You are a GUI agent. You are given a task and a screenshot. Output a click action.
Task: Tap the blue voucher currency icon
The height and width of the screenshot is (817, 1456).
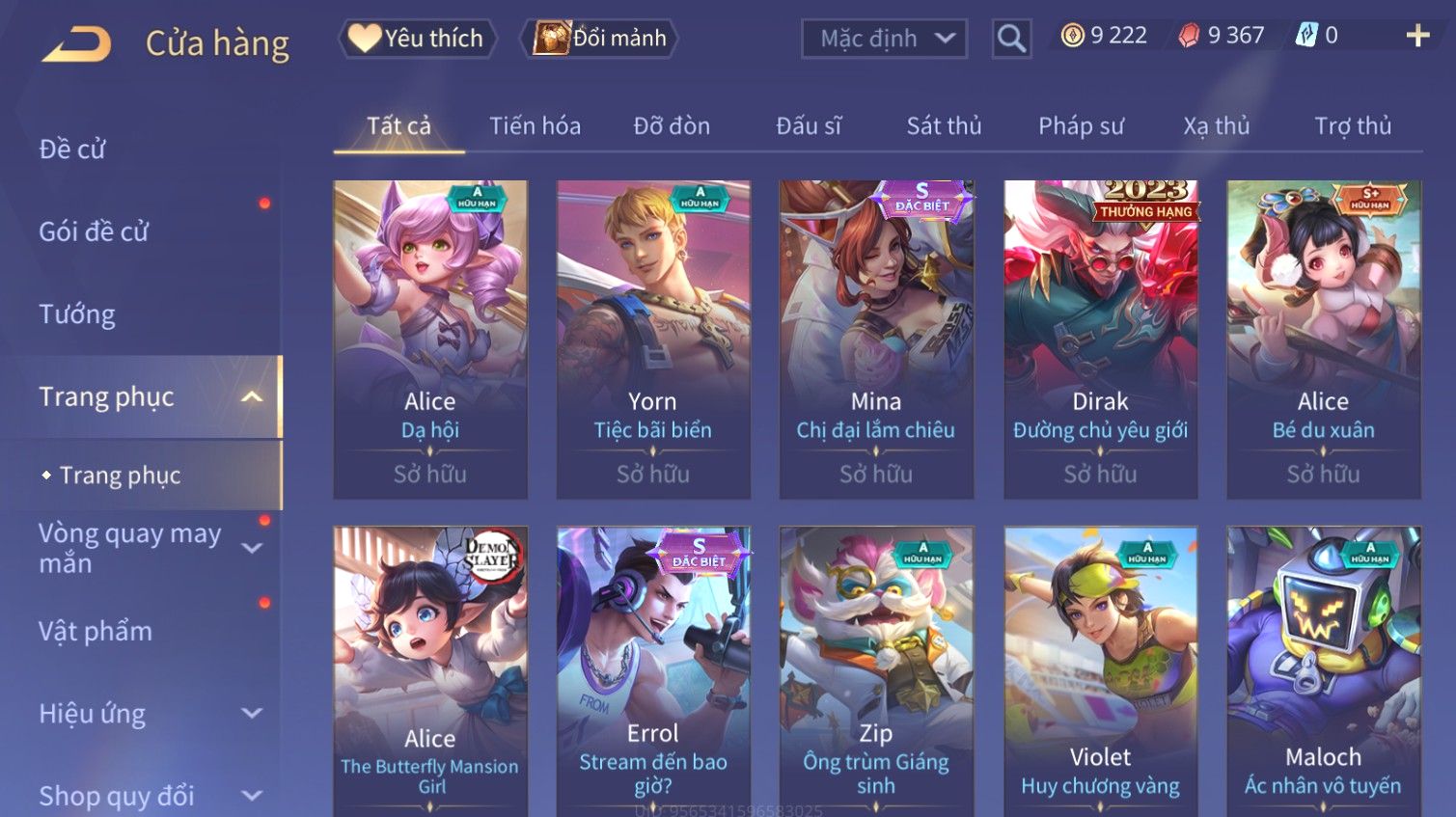[x=1305, y=36]
